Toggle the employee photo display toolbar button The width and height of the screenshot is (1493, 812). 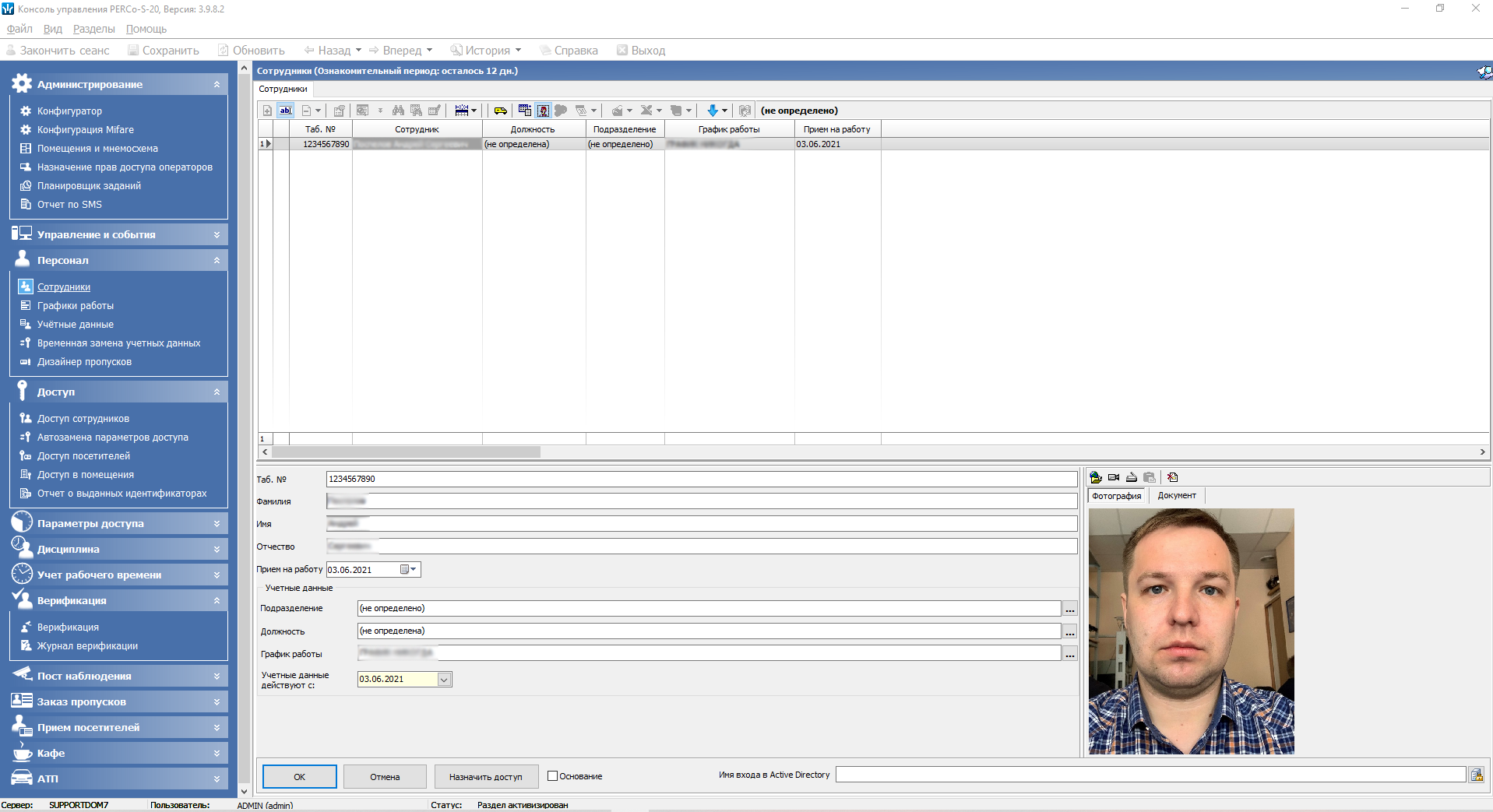pos(543,111)
